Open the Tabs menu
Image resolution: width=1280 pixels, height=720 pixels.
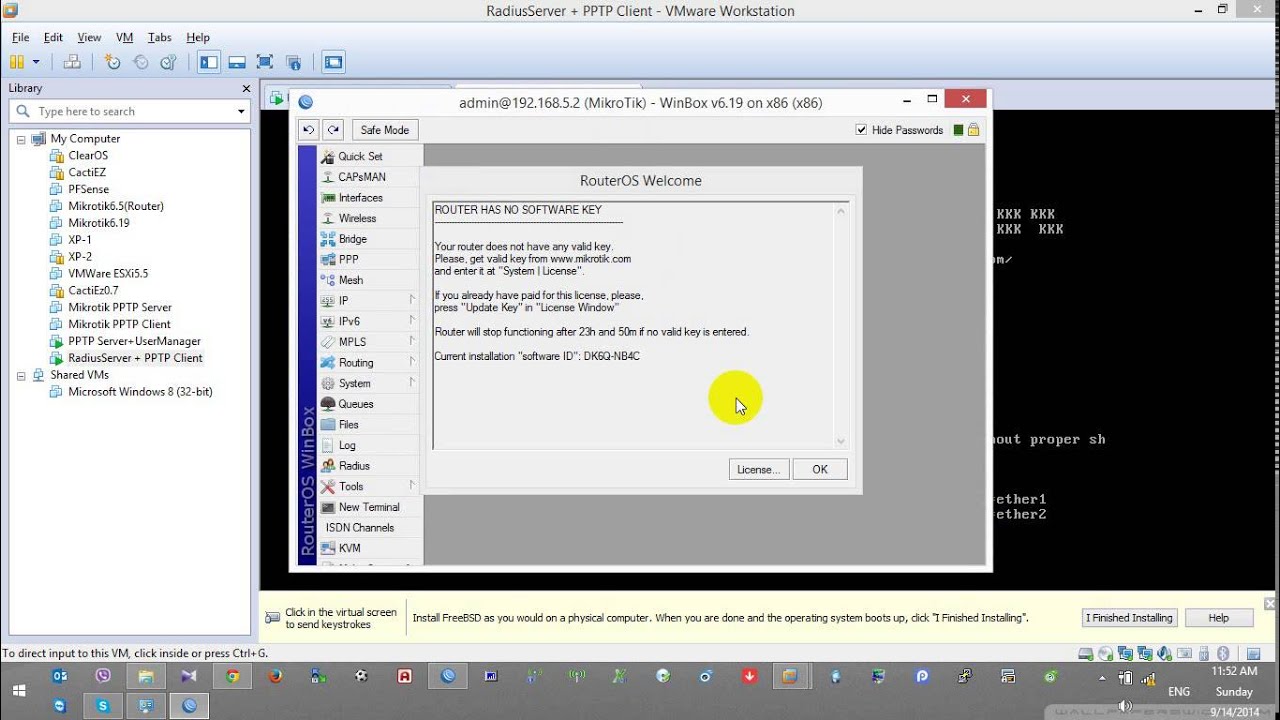(159, 37)
